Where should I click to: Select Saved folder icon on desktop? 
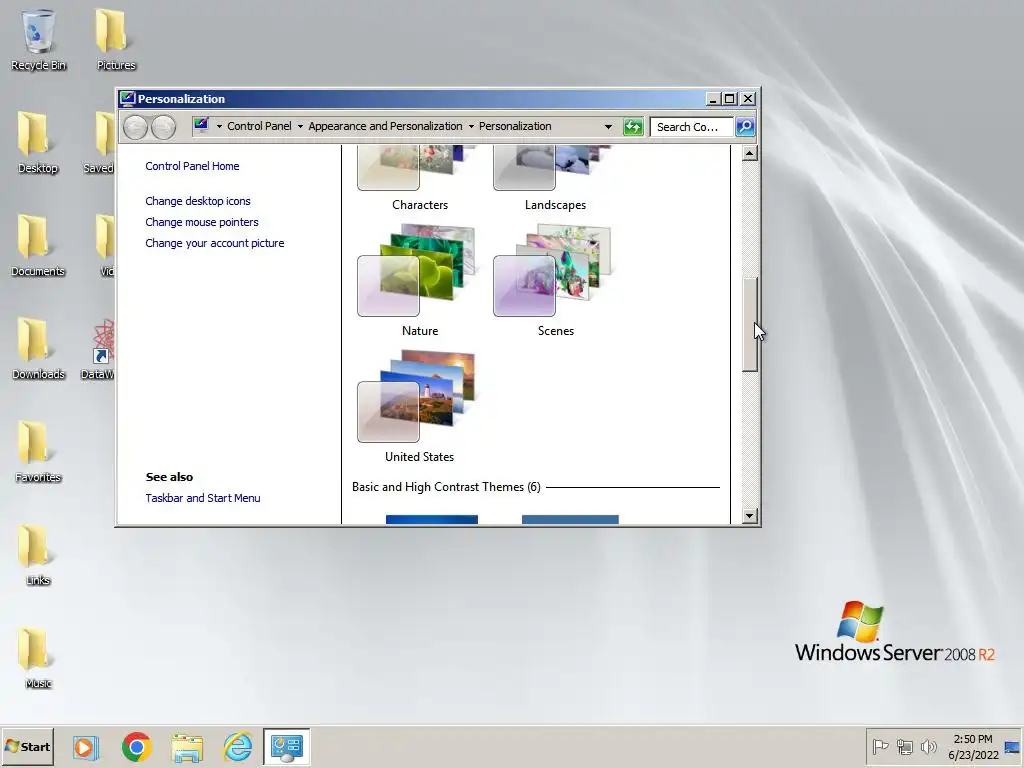[x=101, y=144]
